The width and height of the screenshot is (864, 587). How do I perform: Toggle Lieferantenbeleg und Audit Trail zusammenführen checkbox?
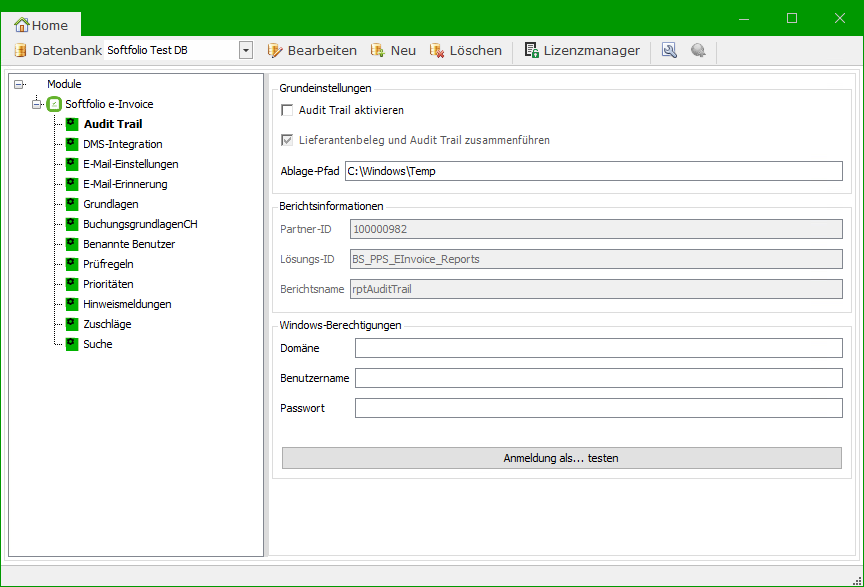click(288, 140)
